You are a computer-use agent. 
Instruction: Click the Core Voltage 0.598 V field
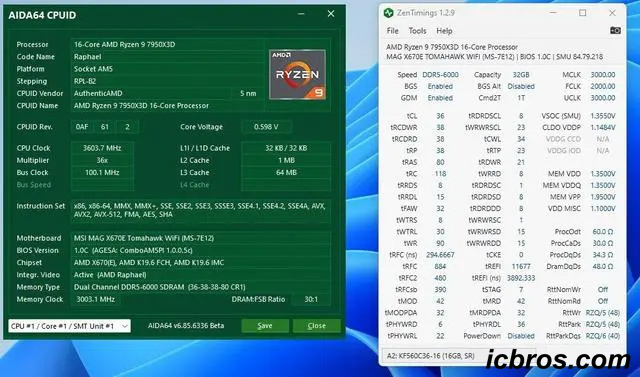coord(266,127)
